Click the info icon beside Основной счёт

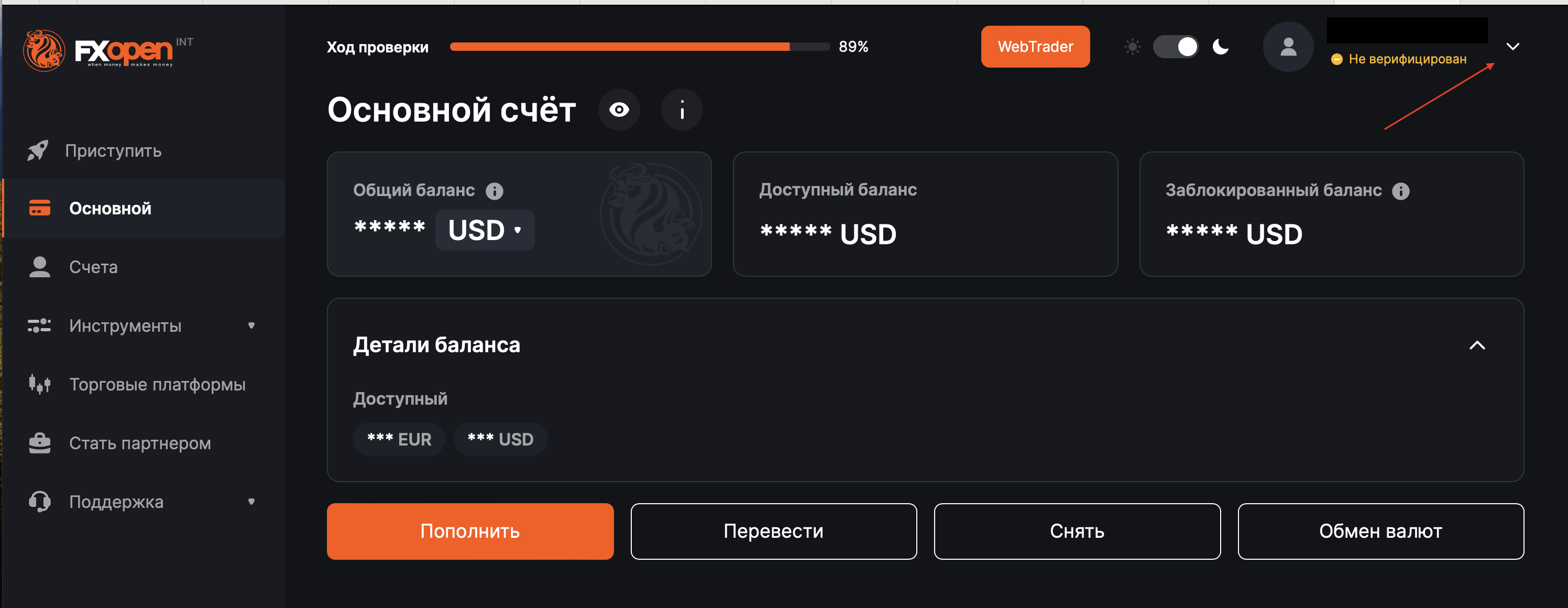[x=682, y=110]
